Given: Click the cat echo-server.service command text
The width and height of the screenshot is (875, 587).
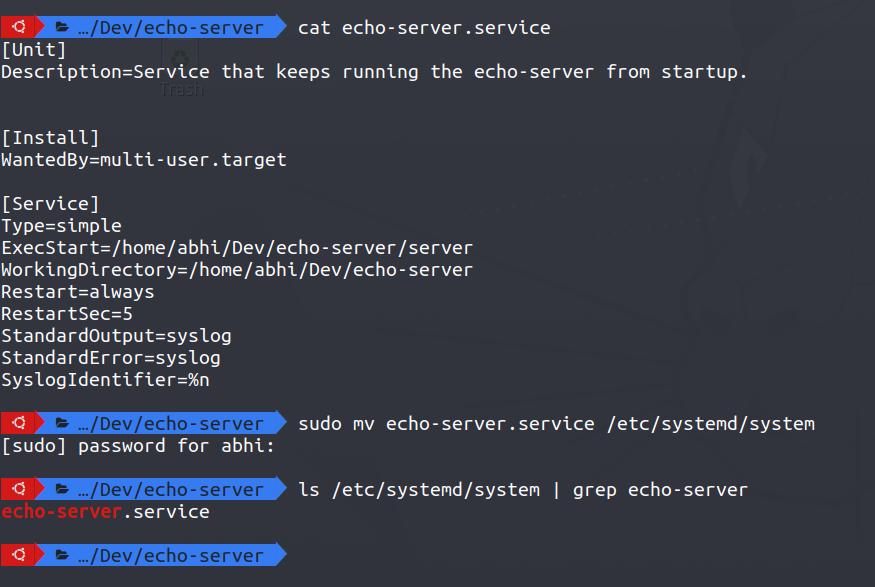Looking at the screenshot, I should tap(424, 27).
